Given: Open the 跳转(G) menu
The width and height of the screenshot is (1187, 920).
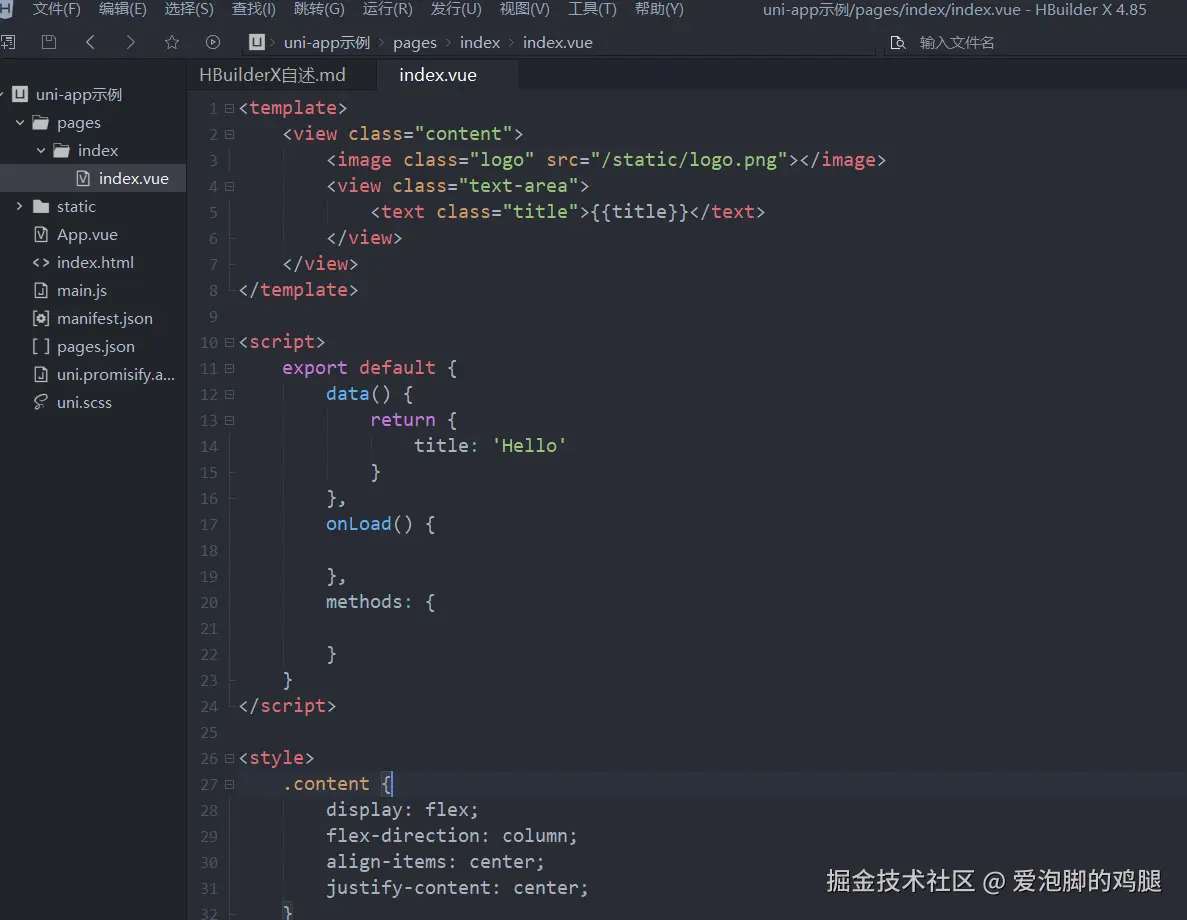Looking at the screenshot, I should [319, 9].
